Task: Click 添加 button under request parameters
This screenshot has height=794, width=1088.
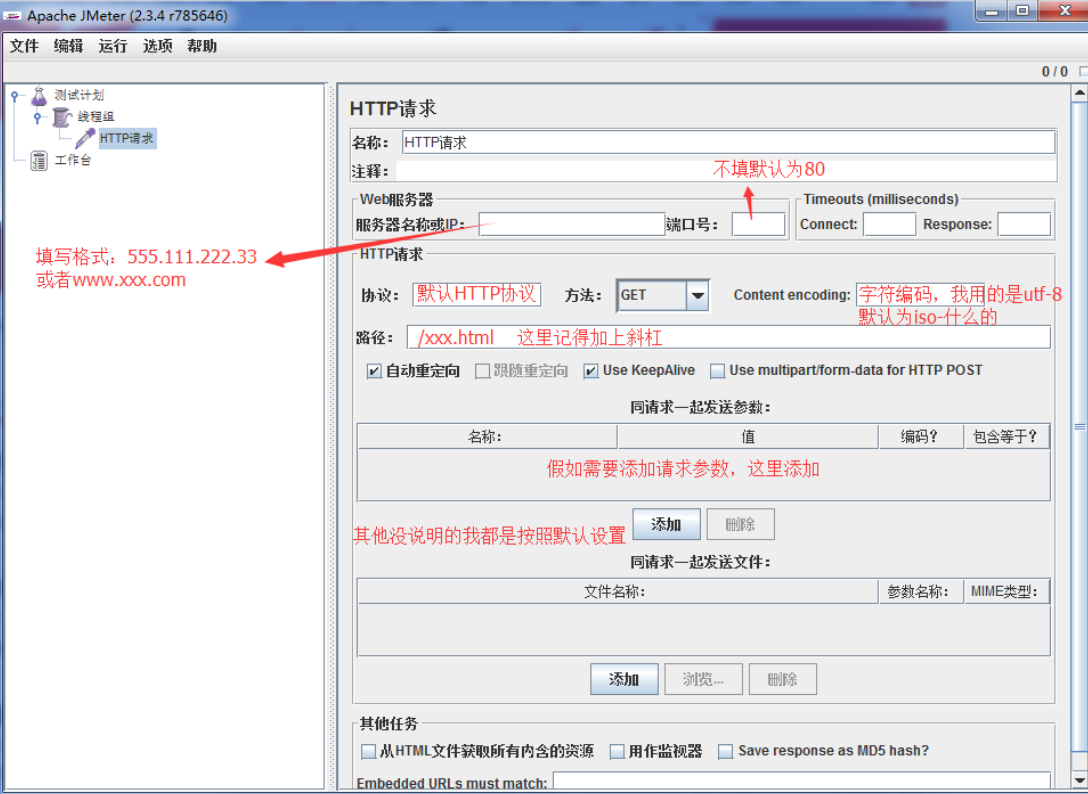Action: pyautogui.click(x=666, y=525)
